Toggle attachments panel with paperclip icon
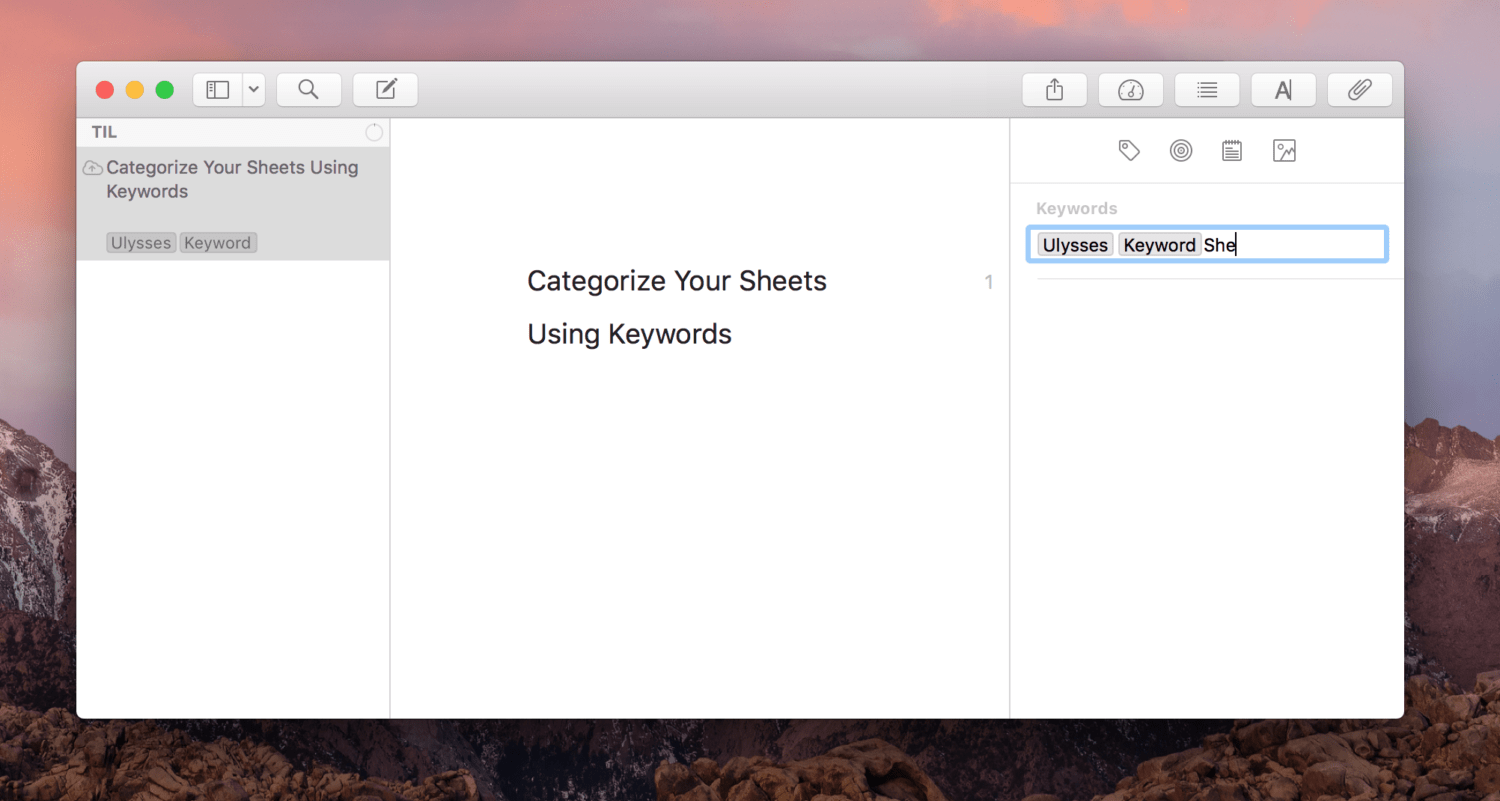The width and height of the screenshot is (1500, 801). 1359,90
